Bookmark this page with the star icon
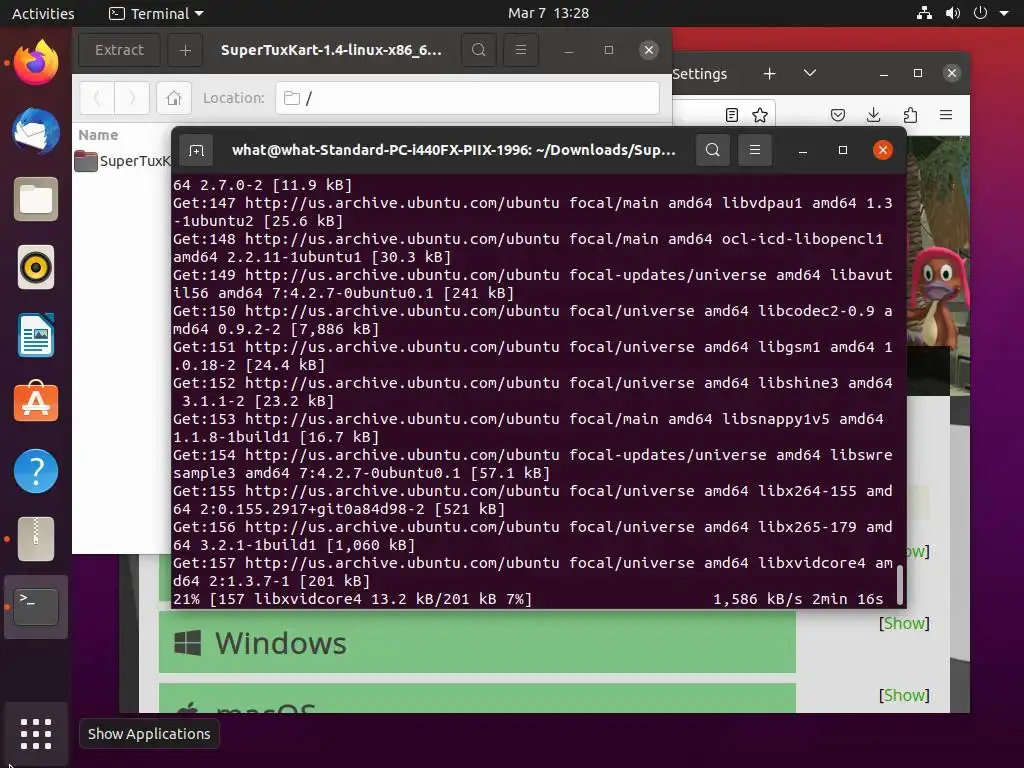Screen dimensions: 1024x768 click(760, 116)
